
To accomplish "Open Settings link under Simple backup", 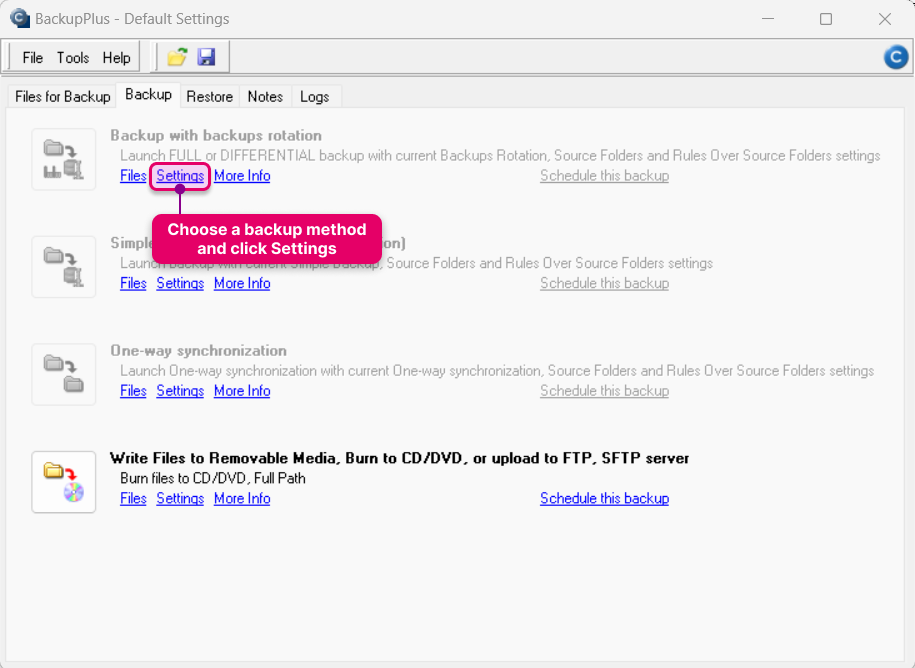I will tap(180, 283).
